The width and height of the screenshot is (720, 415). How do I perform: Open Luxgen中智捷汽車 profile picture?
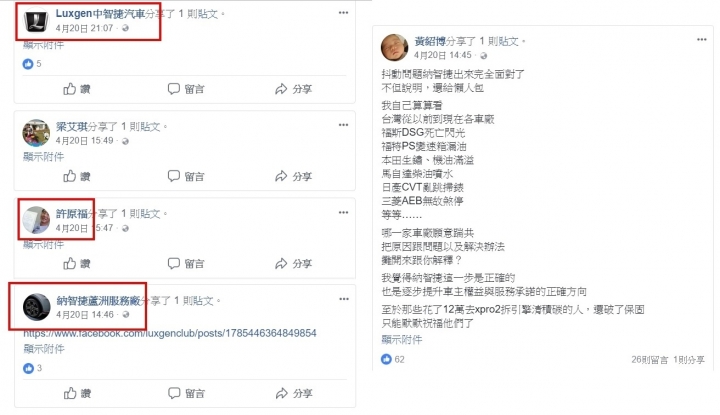click(x=36, y=21)
